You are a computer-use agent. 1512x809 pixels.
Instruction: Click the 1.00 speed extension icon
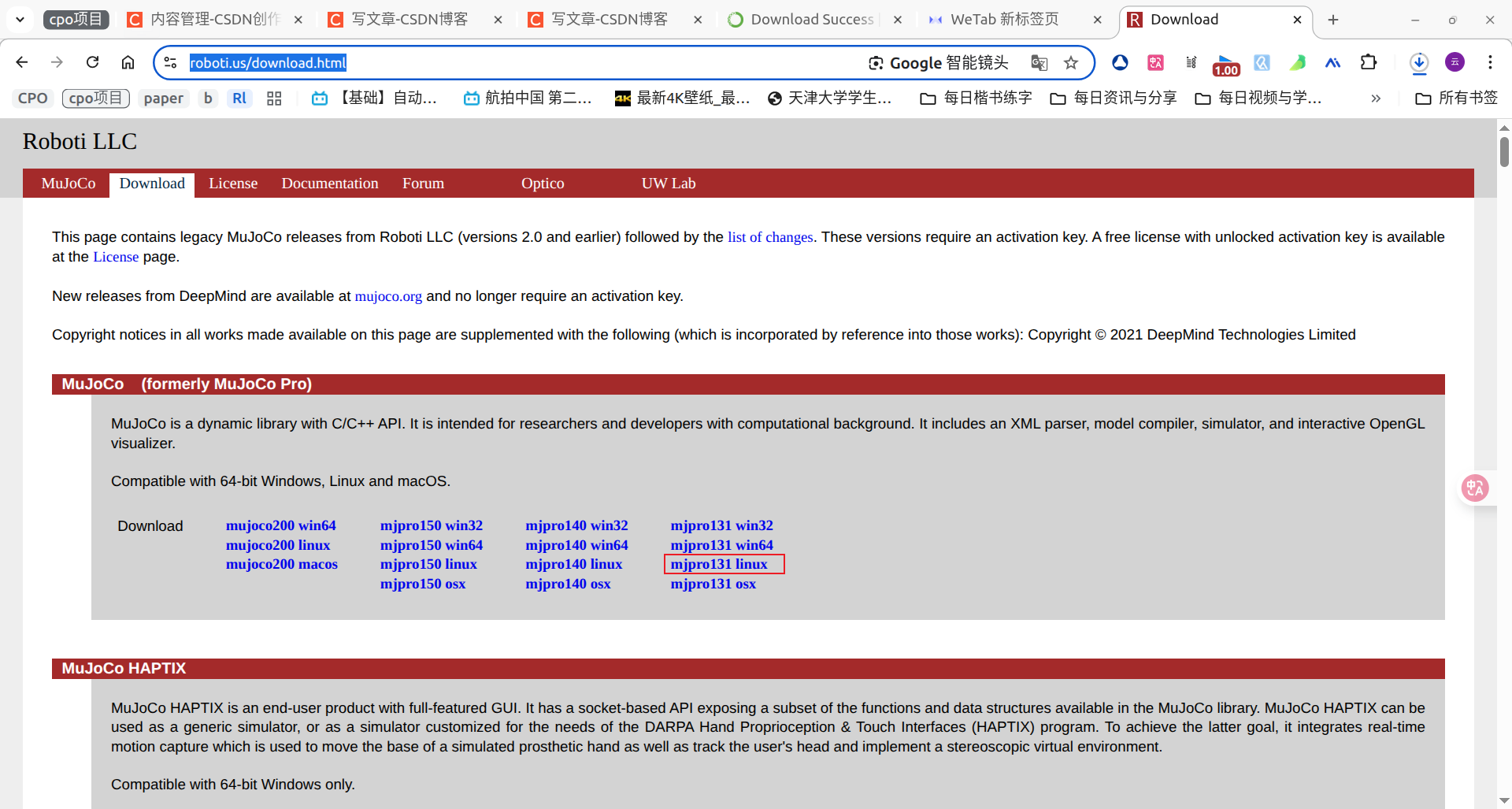pos(1226,65)
